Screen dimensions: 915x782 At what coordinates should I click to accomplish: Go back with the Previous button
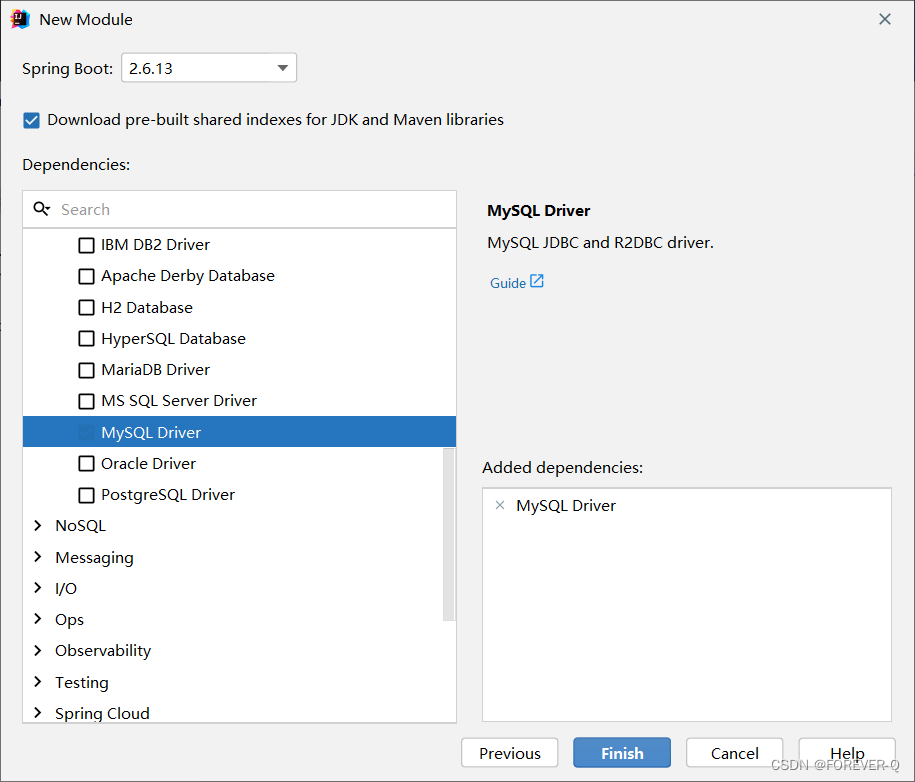[x=509, y=752]
